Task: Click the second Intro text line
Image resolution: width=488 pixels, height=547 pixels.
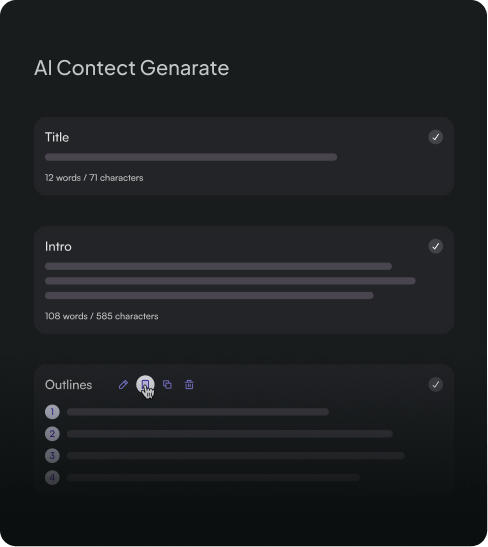Action: click(x=230, y=281)
